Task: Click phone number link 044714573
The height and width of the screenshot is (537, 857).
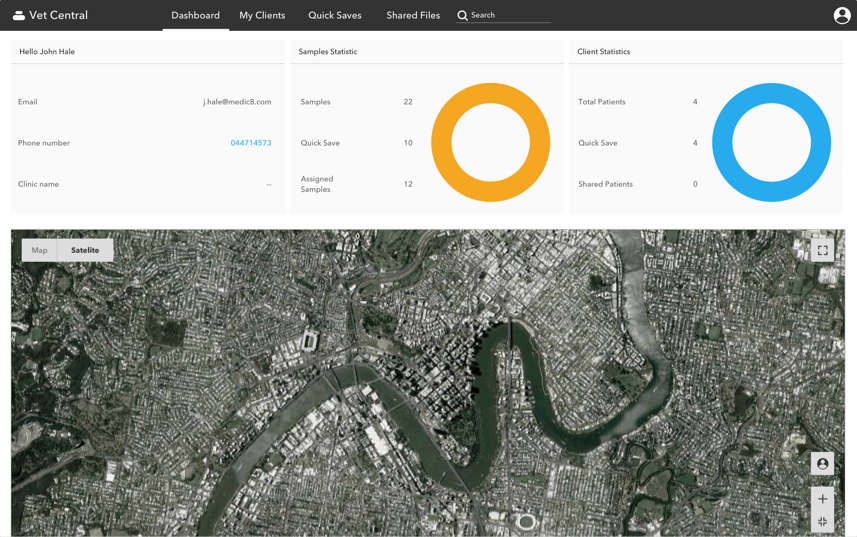Action: tap(251, 143)
